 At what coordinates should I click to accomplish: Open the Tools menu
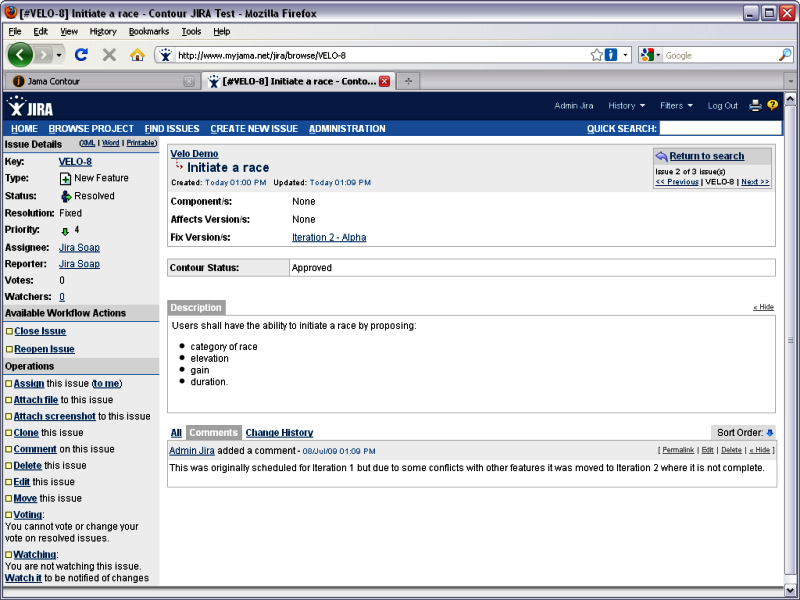tap(191, 32)
